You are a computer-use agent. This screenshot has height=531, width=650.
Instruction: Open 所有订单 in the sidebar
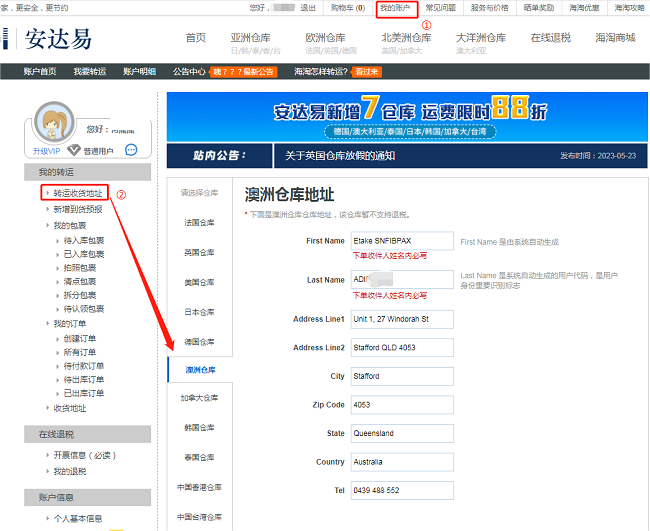point(80,352)
